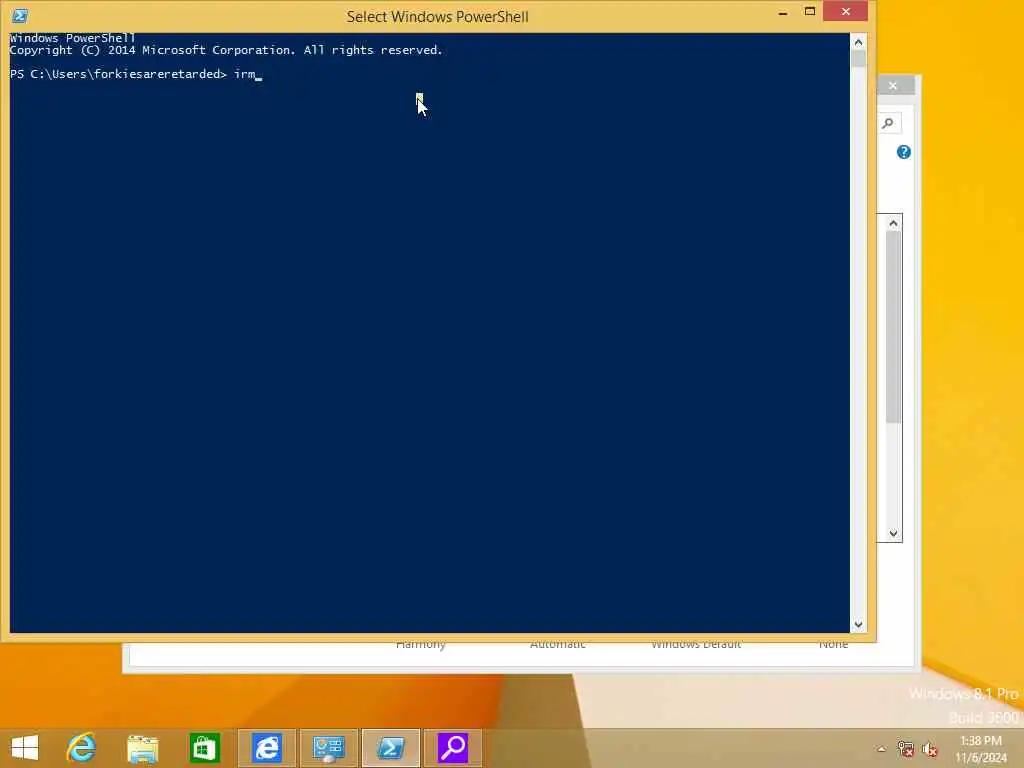Click the PowerShell scrollbar up arrow
1024x768 pixels.
pos(858,42)
